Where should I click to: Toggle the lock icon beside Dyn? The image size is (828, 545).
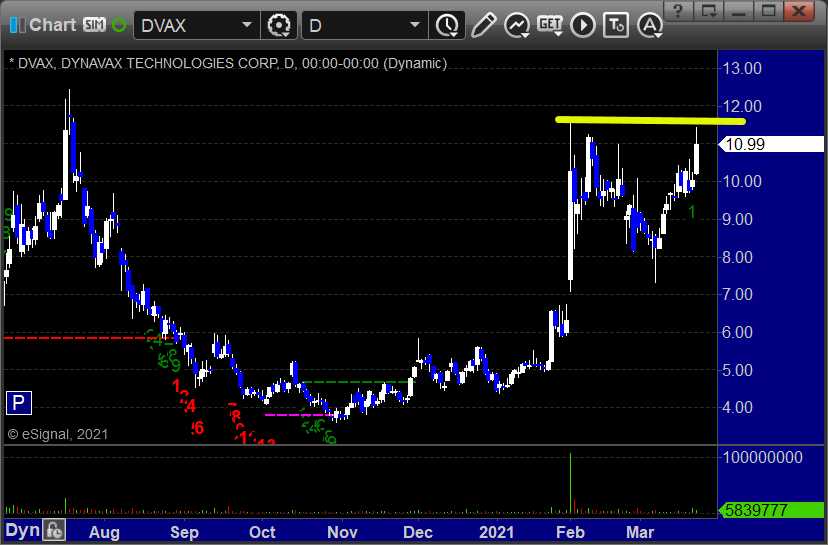click(54, 530)
